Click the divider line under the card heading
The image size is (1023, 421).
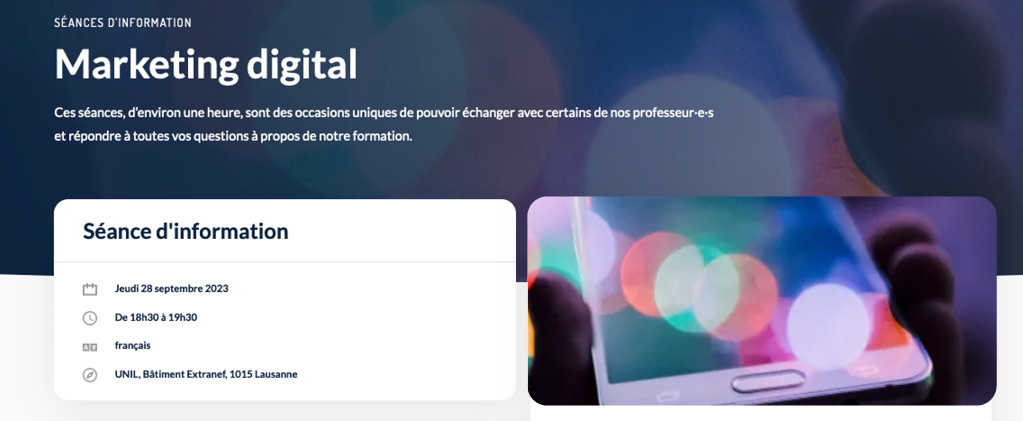pos(284,262)
